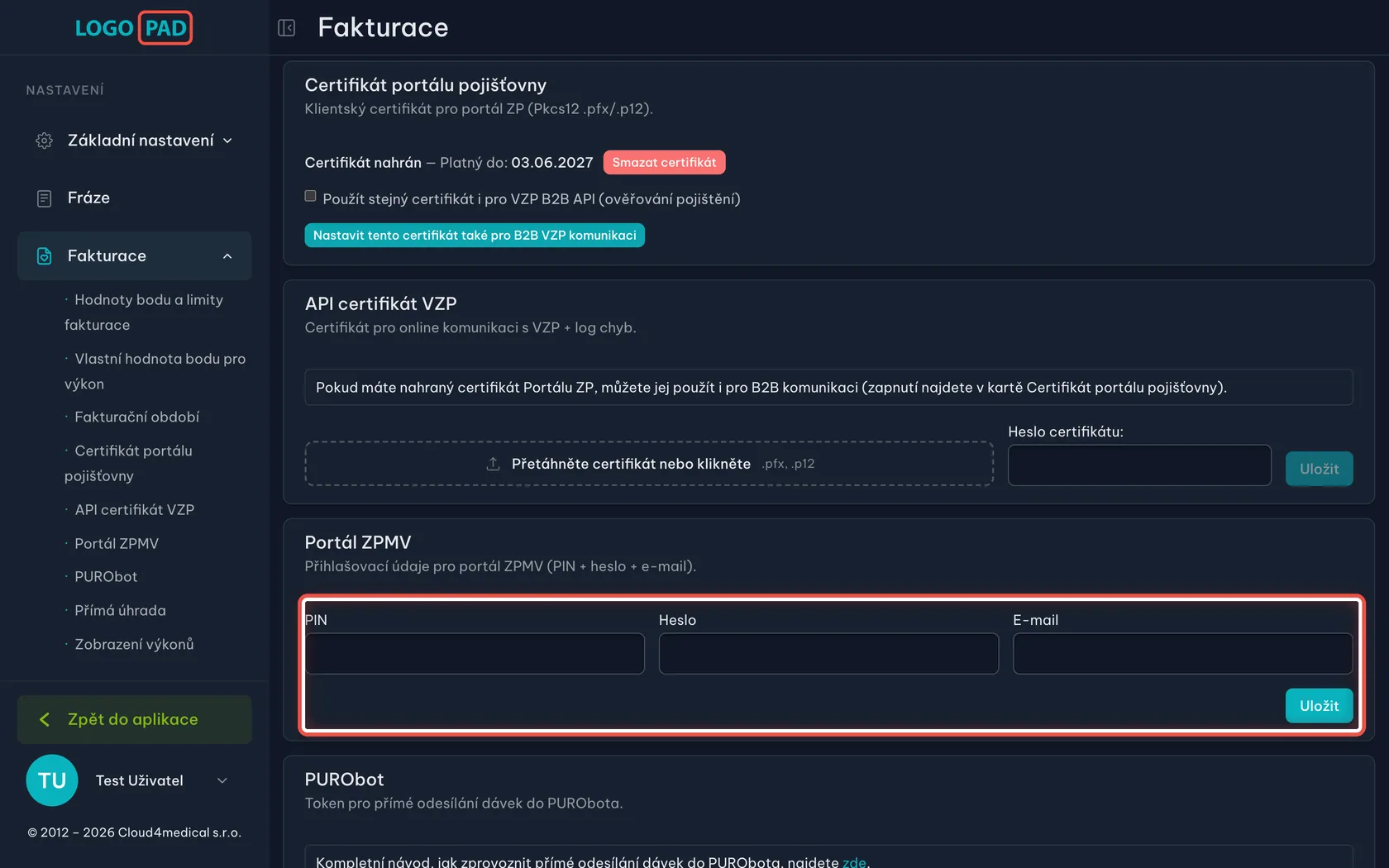This screenshot has height=868, width=1389.
Task: Expand Základní nastavení chevron
Action: tap(227, 141)
